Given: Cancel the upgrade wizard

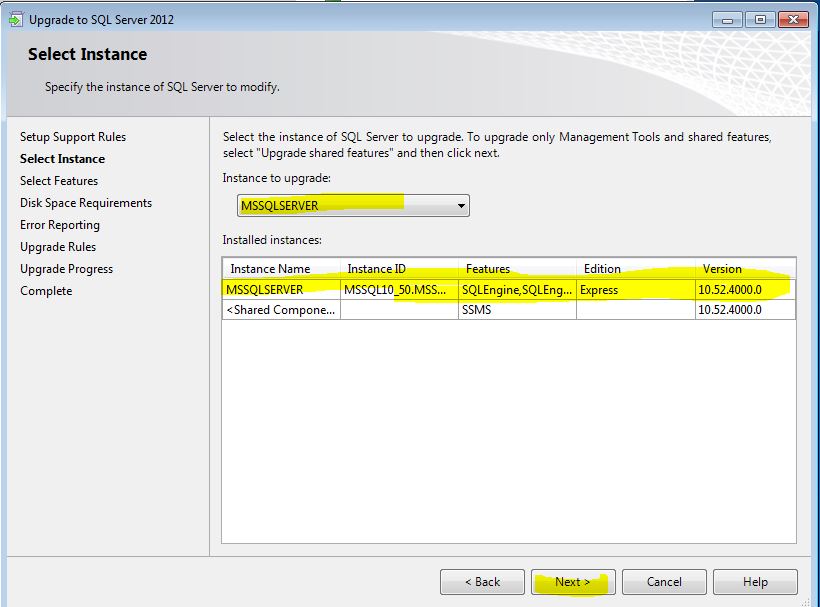Looking at the screenshot, I should (x=664, y=582).
